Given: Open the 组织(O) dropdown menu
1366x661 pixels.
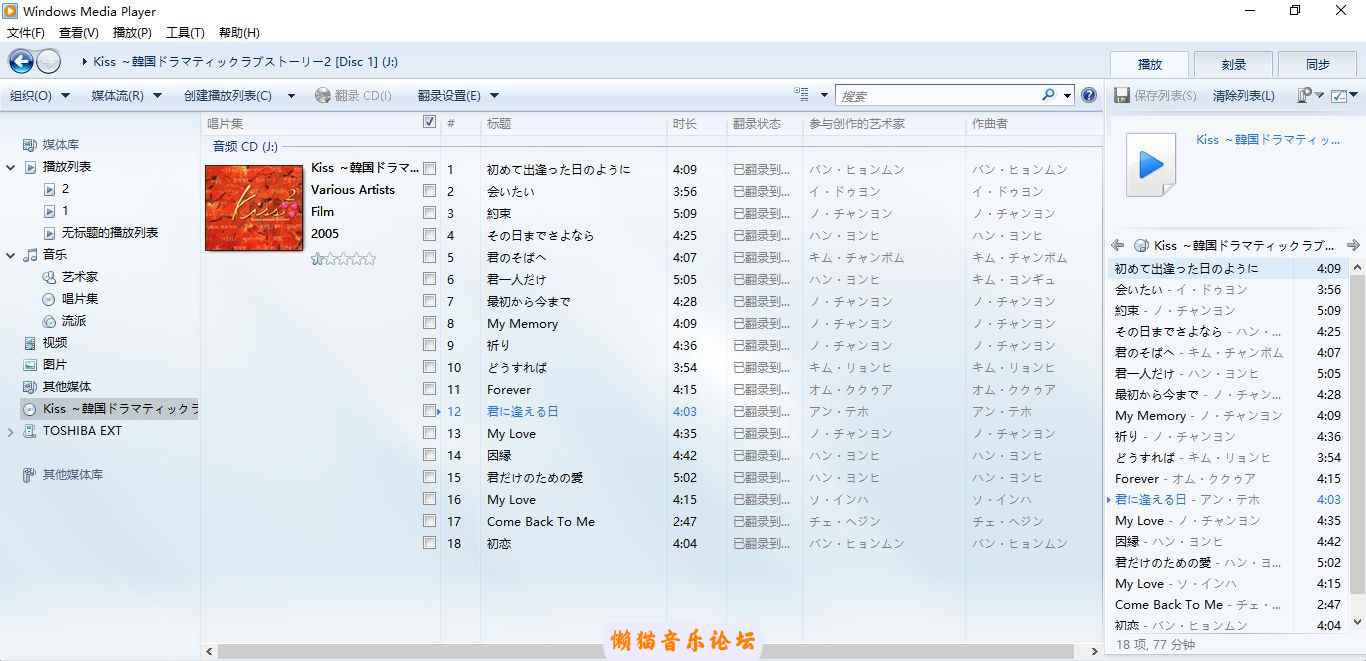Looking at the screenshot, I should 39,96.
